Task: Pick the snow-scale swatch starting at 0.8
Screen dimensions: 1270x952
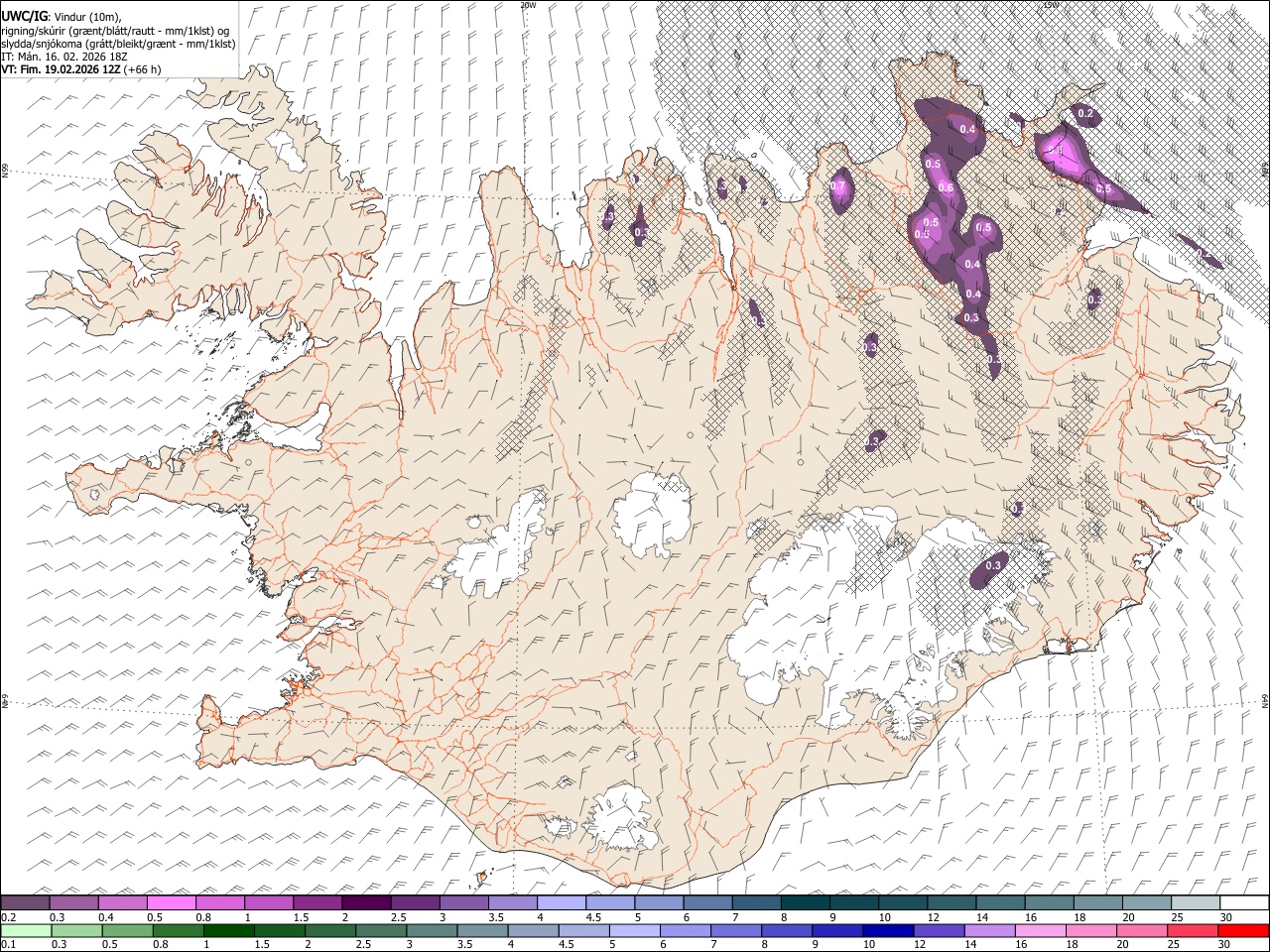Action: 219,902
